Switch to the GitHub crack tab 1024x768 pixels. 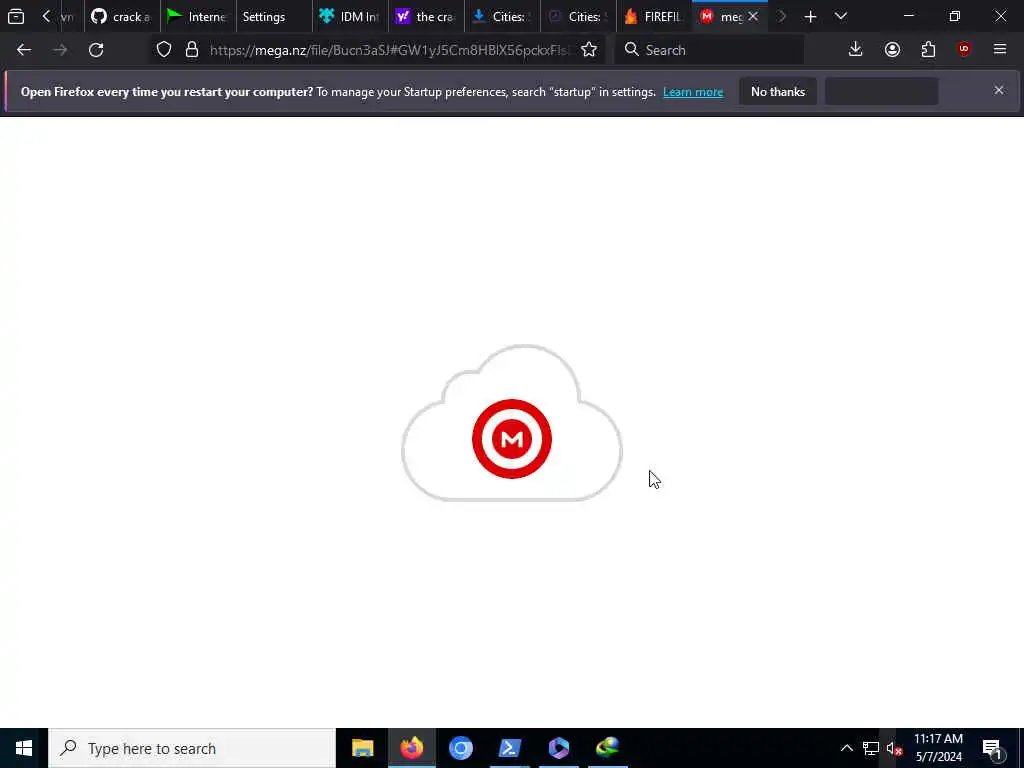pyautogui.click(x=122, y=16)
